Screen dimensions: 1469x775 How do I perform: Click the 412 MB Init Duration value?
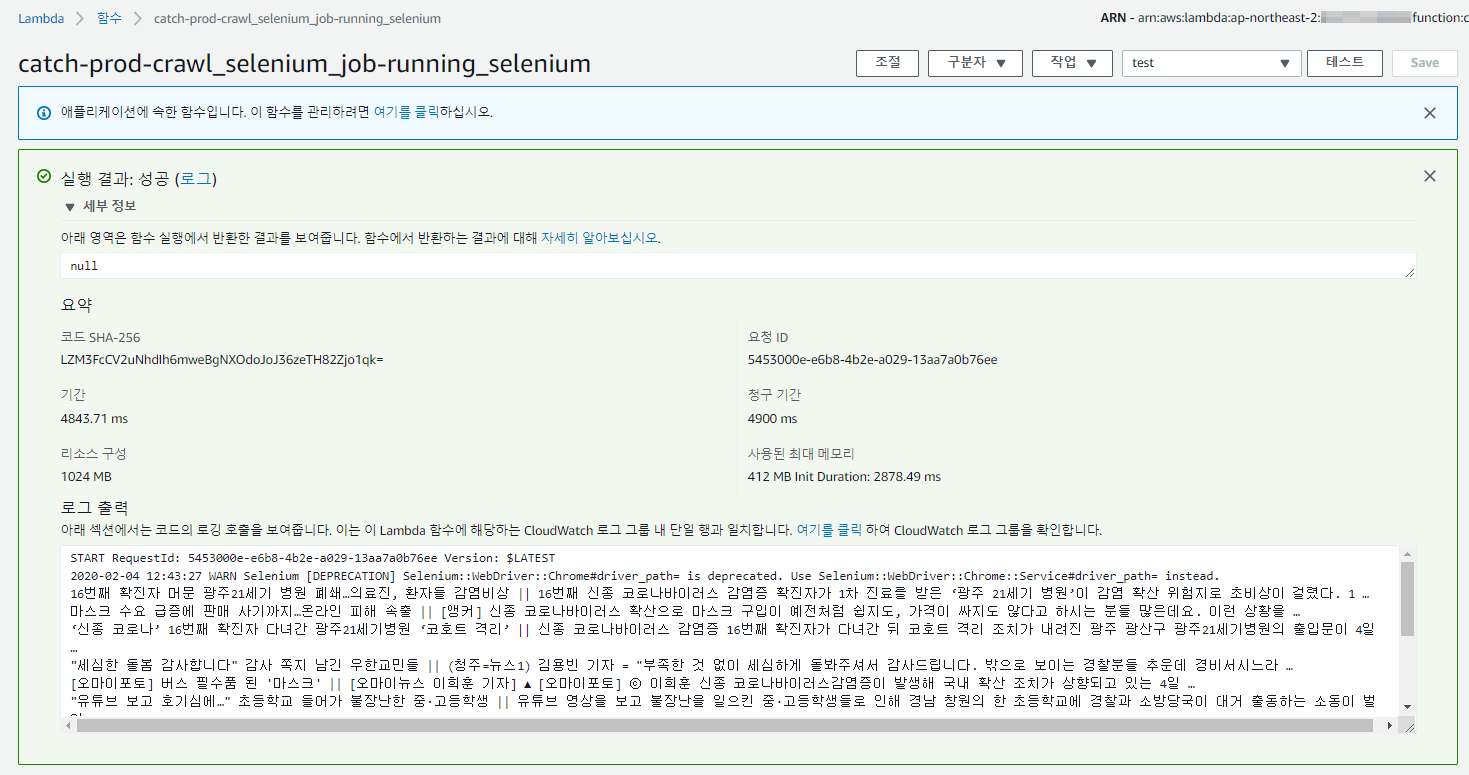click(x=845, y=477)
